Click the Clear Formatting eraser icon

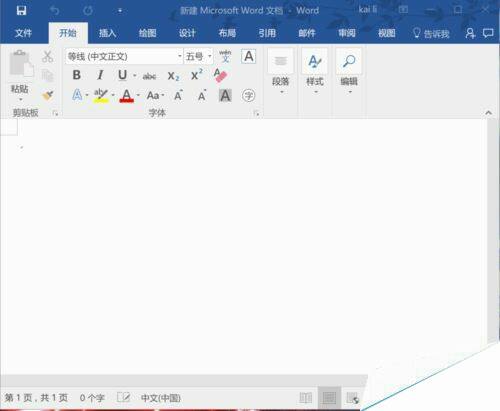tap(220, 75)
